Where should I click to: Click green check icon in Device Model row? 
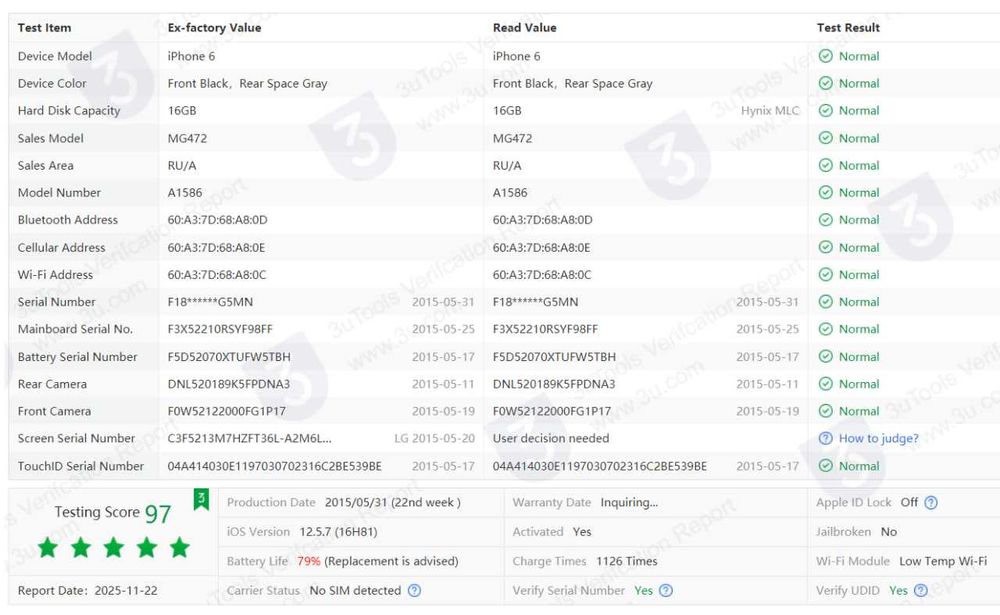click(x=825, y=56)
